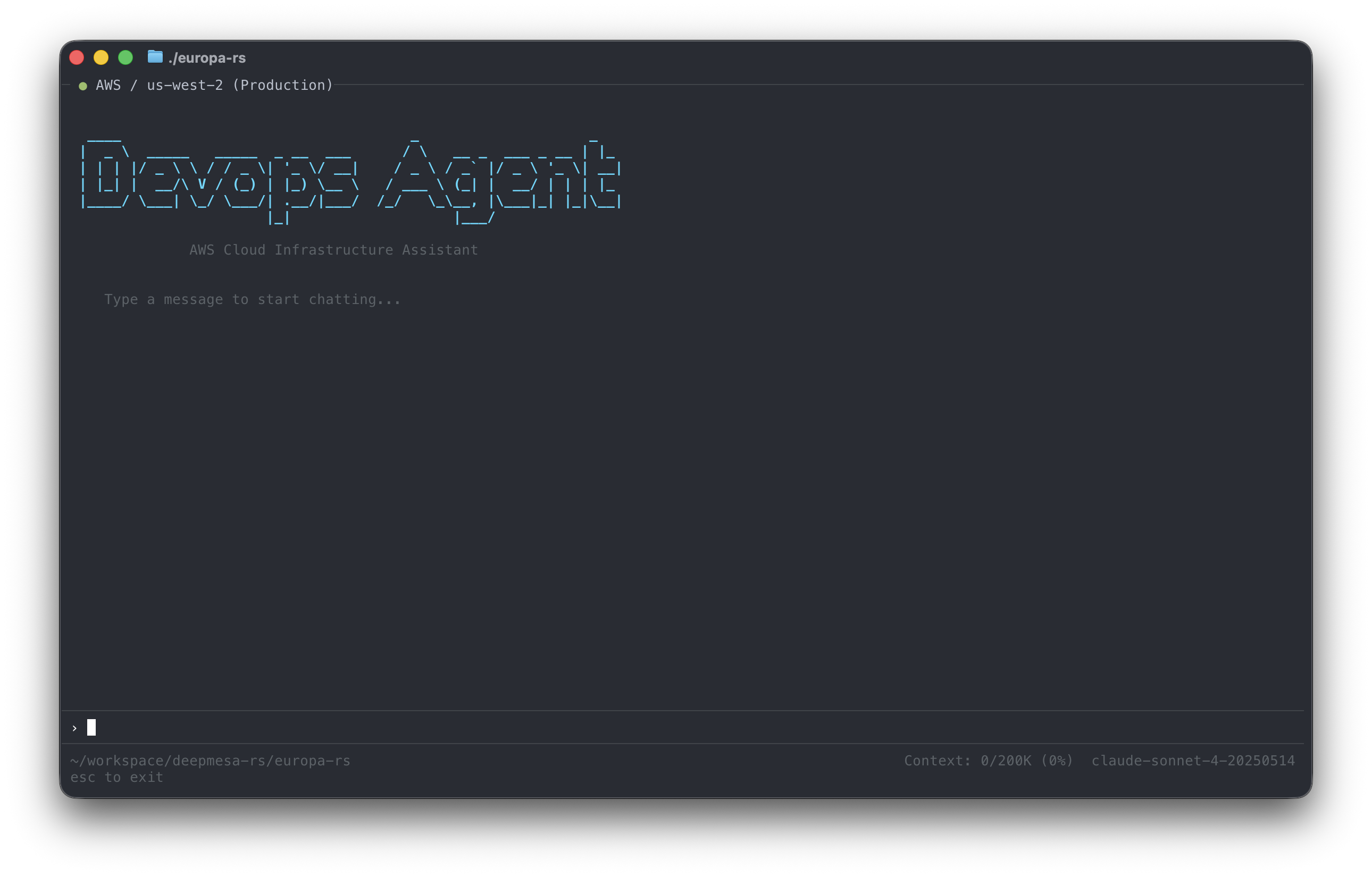The height and width of the screenshot is (877, 1372).
Task: Click the workspace path in the status bar
Action: tap(210, 760)
